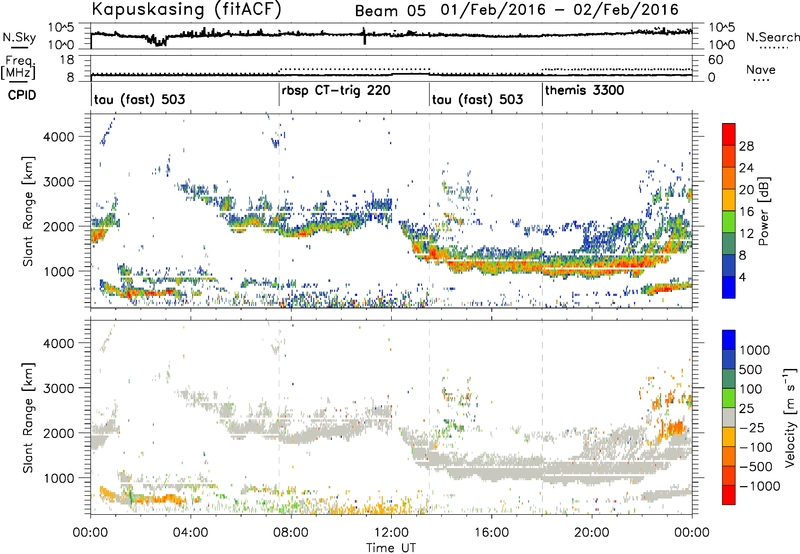This screenshot has width=800, height=554.
Task: Select the "04:00" time tick label
Action: (190, 533)
